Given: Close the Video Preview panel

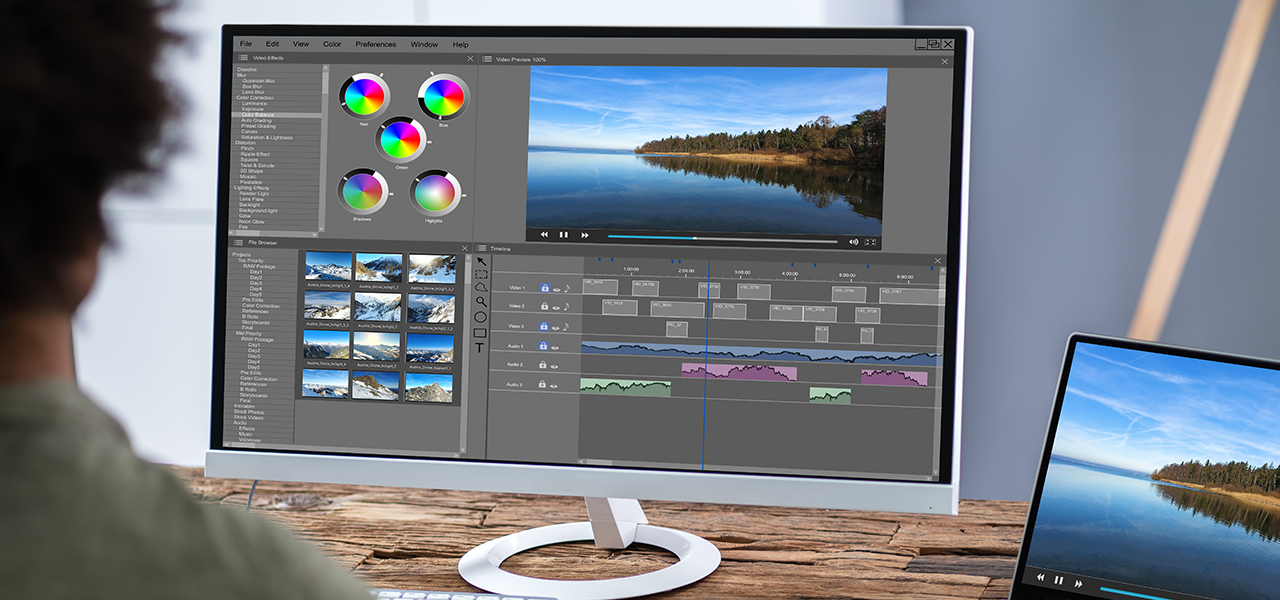Looking at the screenshot, I should coord(944,62).
